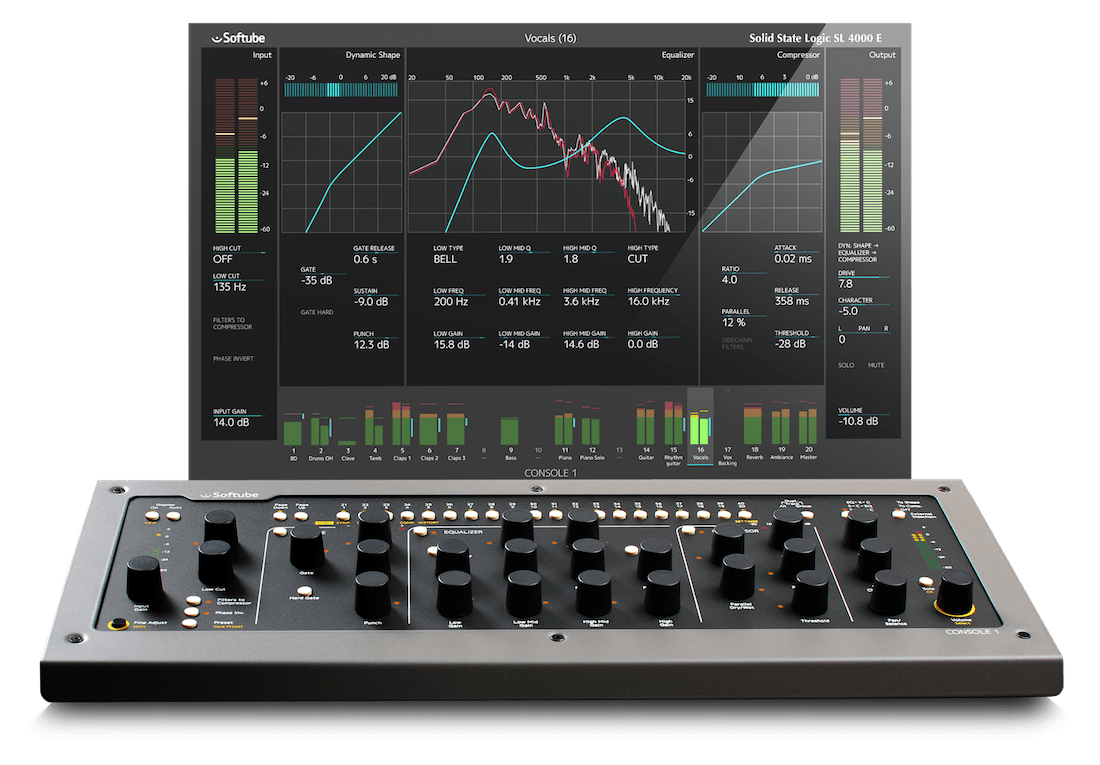Enable FILTERS TO COMPRESSOR on the screen

(233, 324)
